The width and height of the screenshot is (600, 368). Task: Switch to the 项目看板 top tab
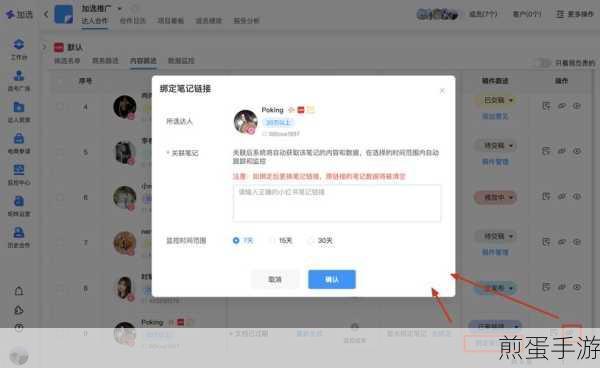[171, 21]
